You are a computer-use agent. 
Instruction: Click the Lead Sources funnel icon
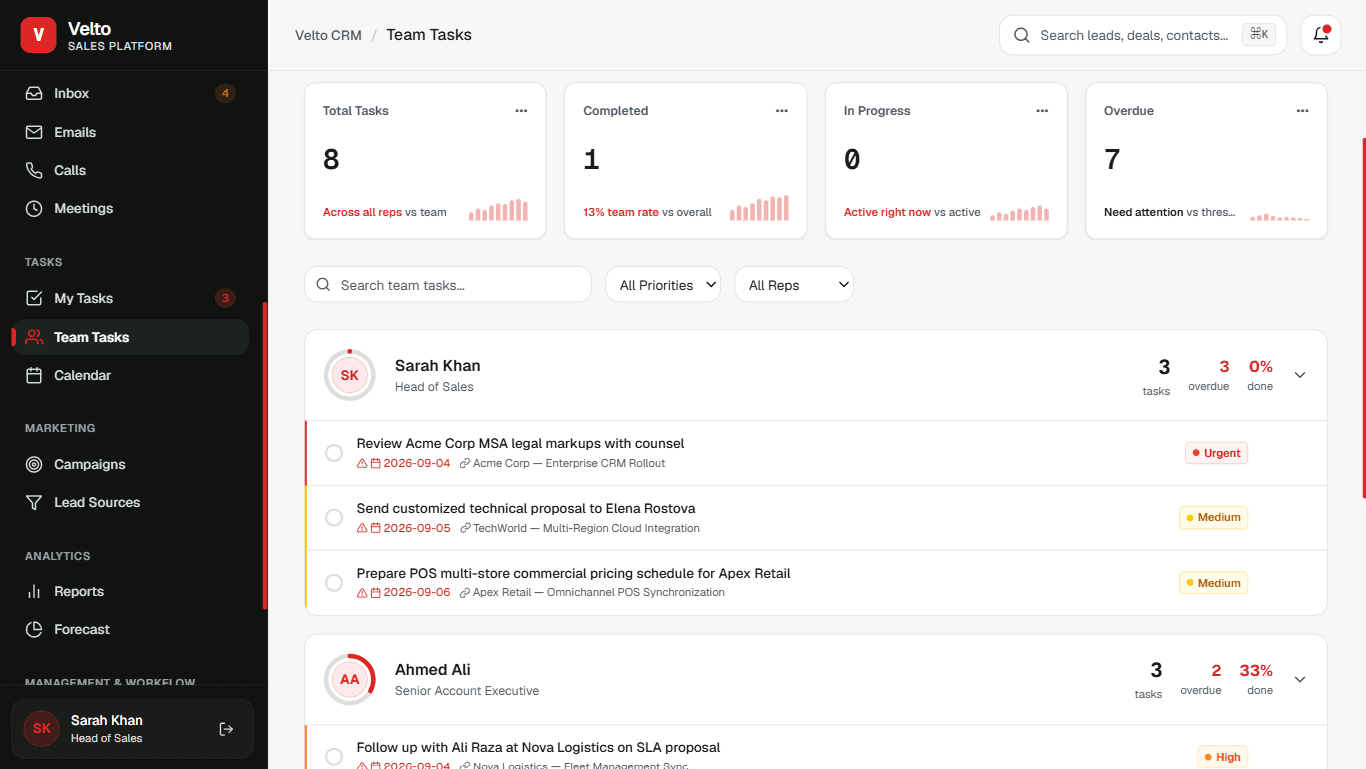(34, 502)
